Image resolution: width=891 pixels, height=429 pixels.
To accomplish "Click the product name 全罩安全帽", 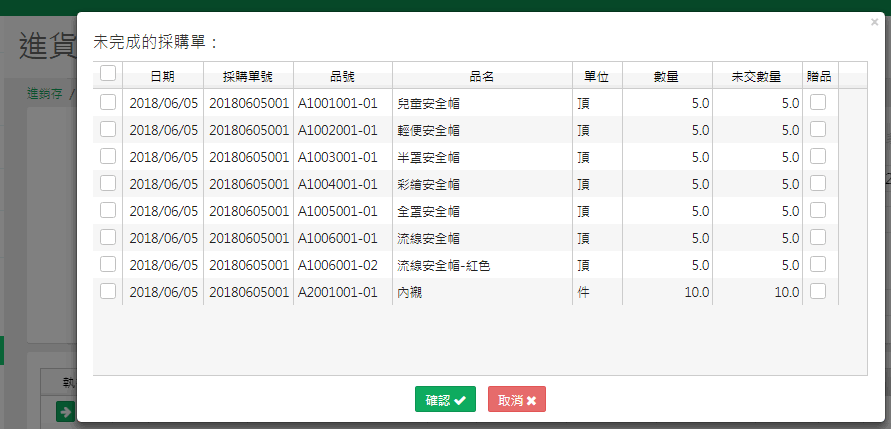I will click(x=428, y=211).
